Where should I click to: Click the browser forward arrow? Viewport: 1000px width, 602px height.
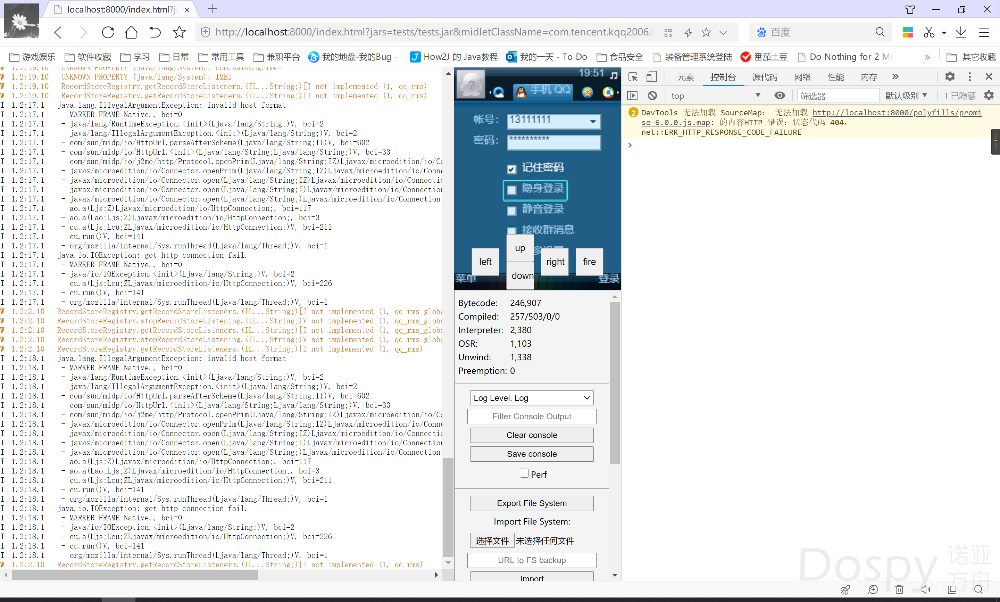pos(83,33)
